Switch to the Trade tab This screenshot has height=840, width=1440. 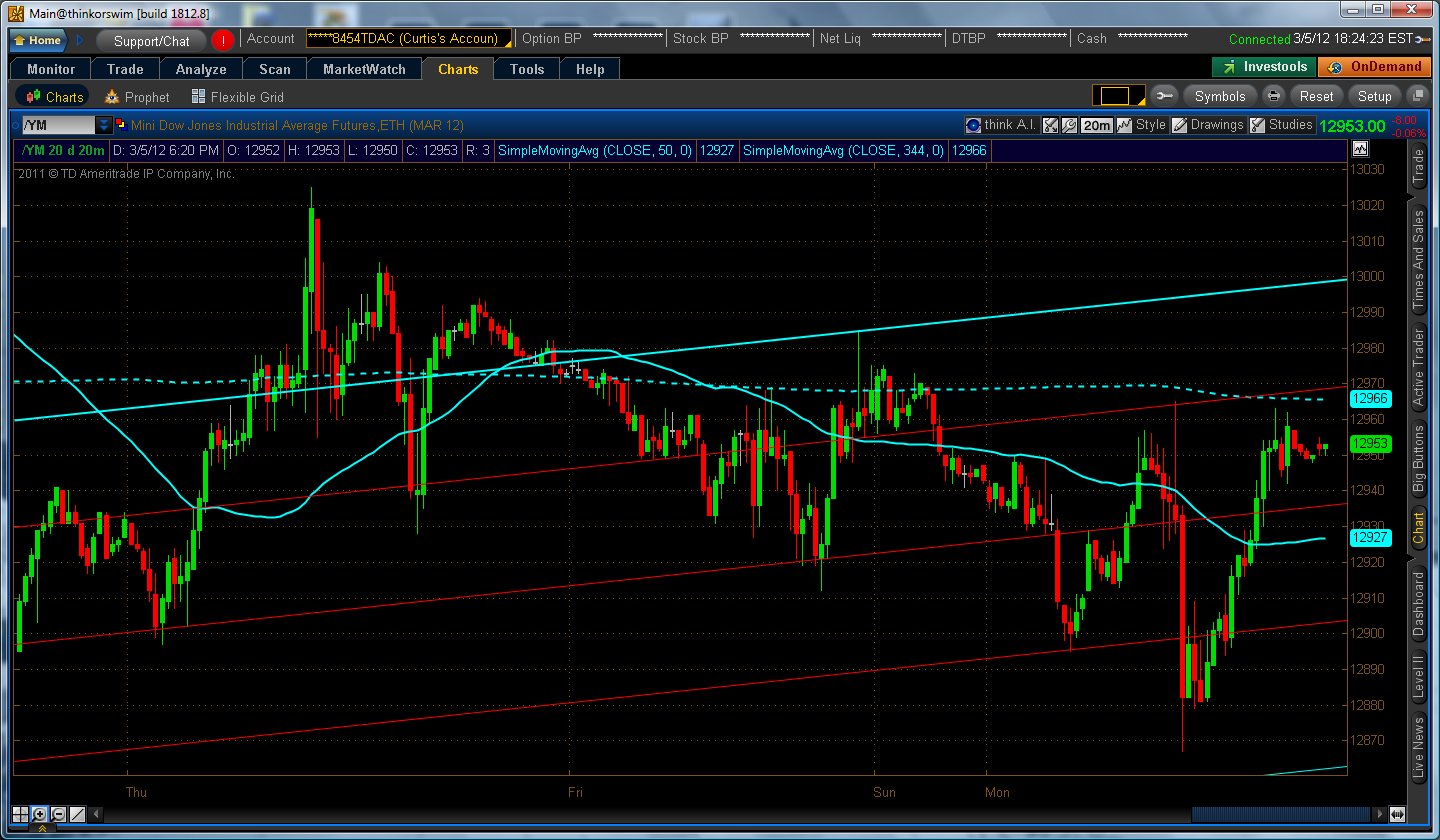pyautogui.click(x=126, y=69)
